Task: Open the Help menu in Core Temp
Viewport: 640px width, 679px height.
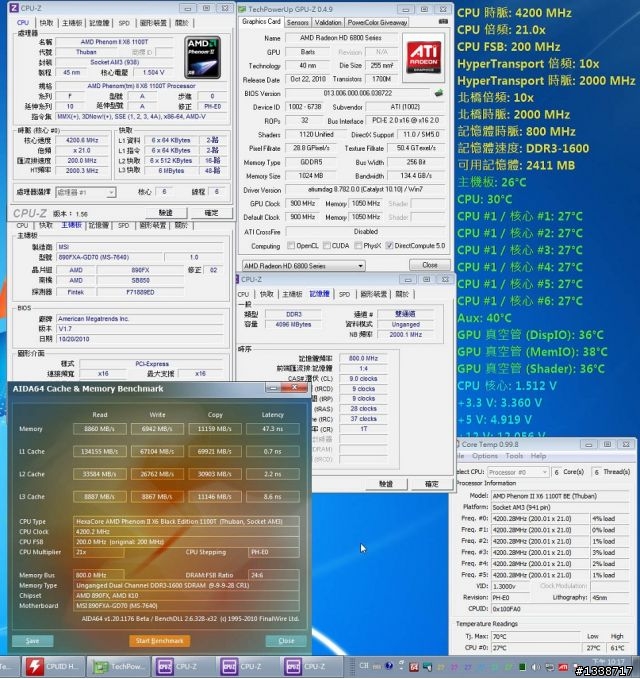Action: (538, 456)
